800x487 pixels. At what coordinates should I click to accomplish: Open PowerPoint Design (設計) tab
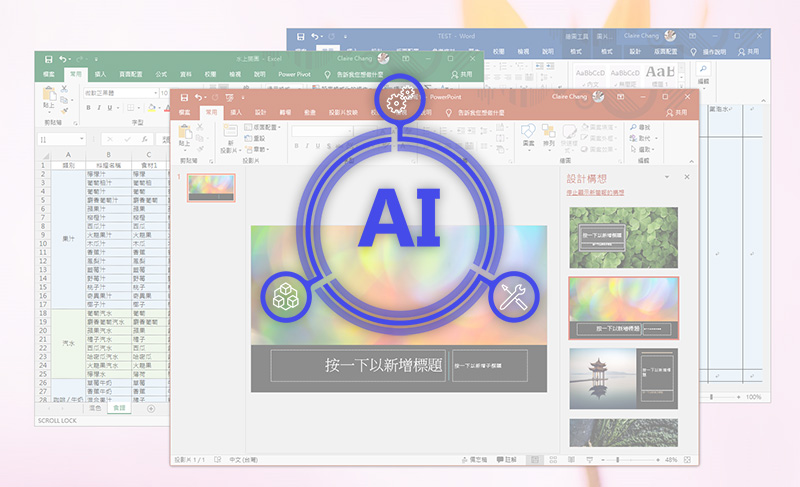click(261, 112)
